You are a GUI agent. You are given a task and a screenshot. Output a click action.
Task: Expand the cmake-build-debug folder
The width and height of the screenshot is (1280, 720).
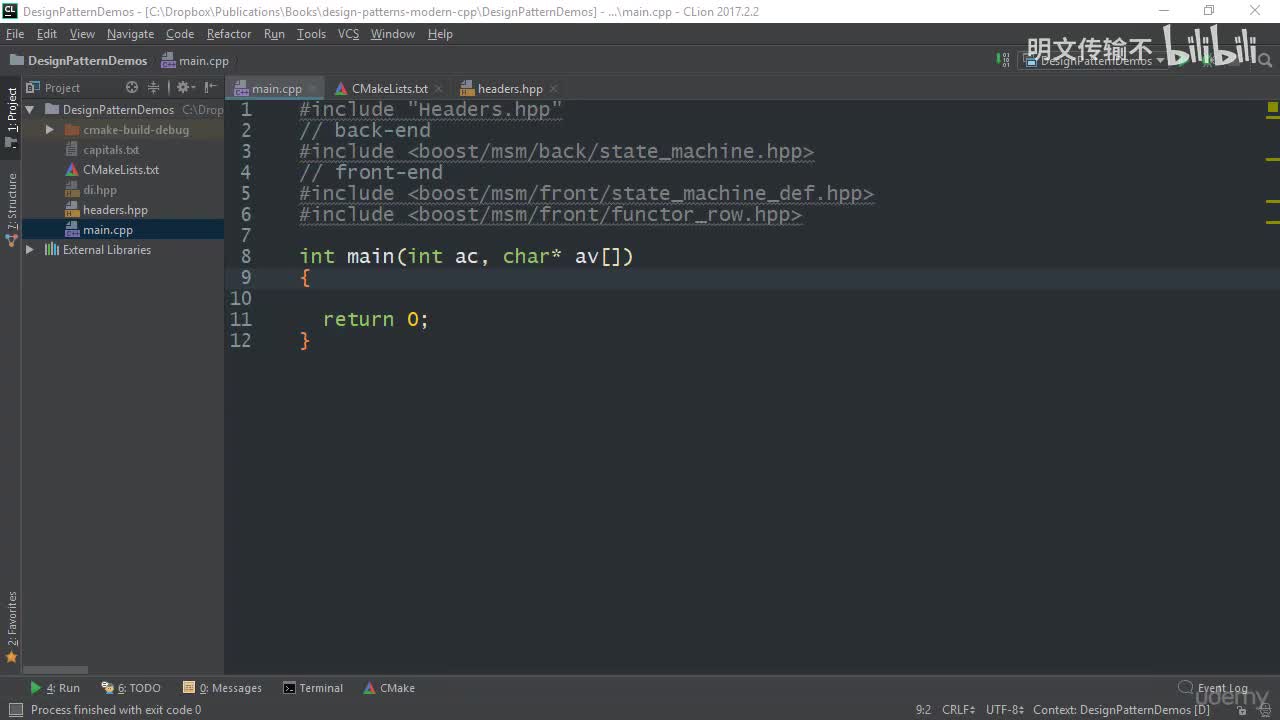50,130
